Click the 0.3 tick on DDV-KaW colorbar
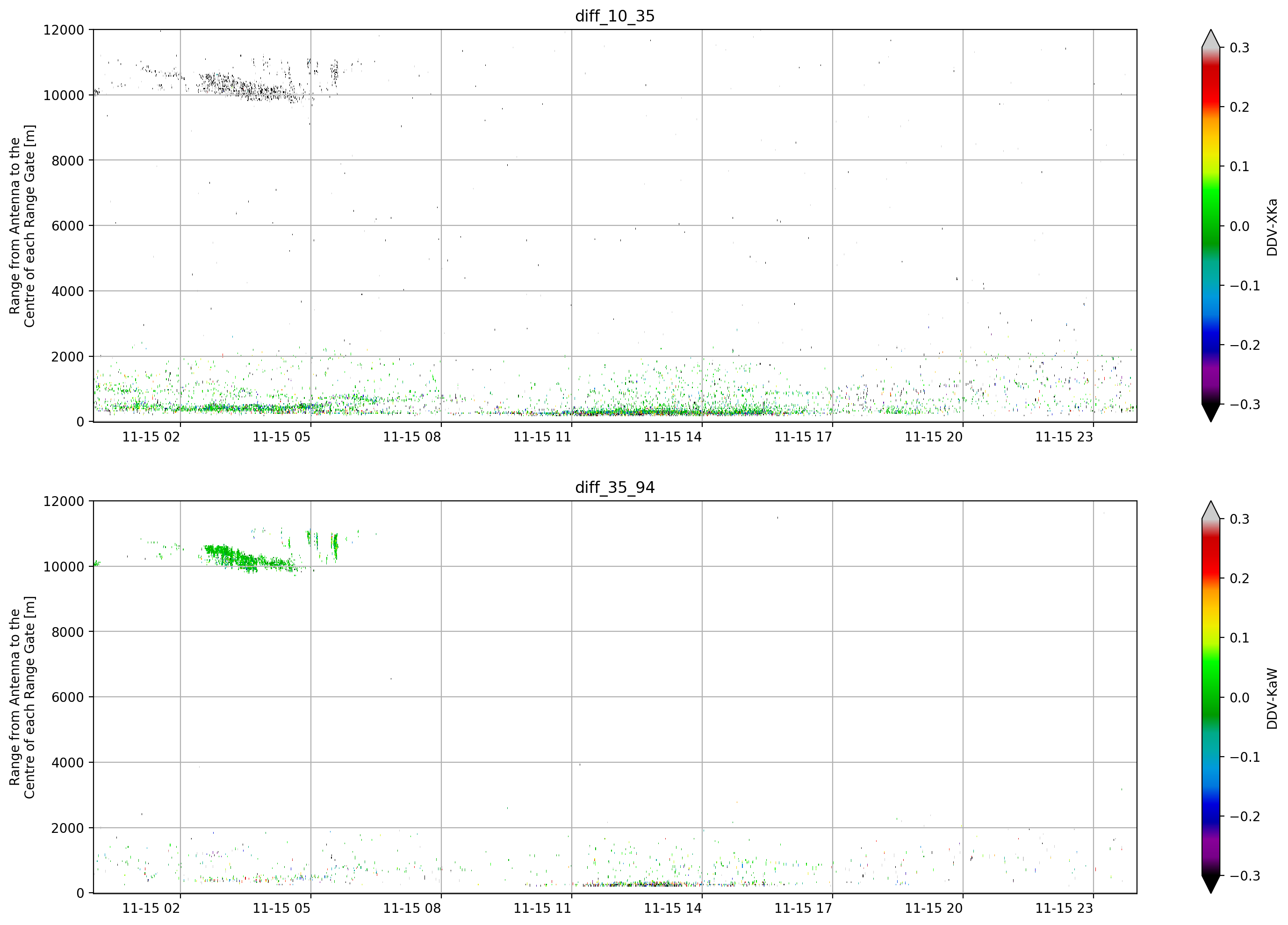Viewport: 1288px width, 925px height. click(1240, 519)
